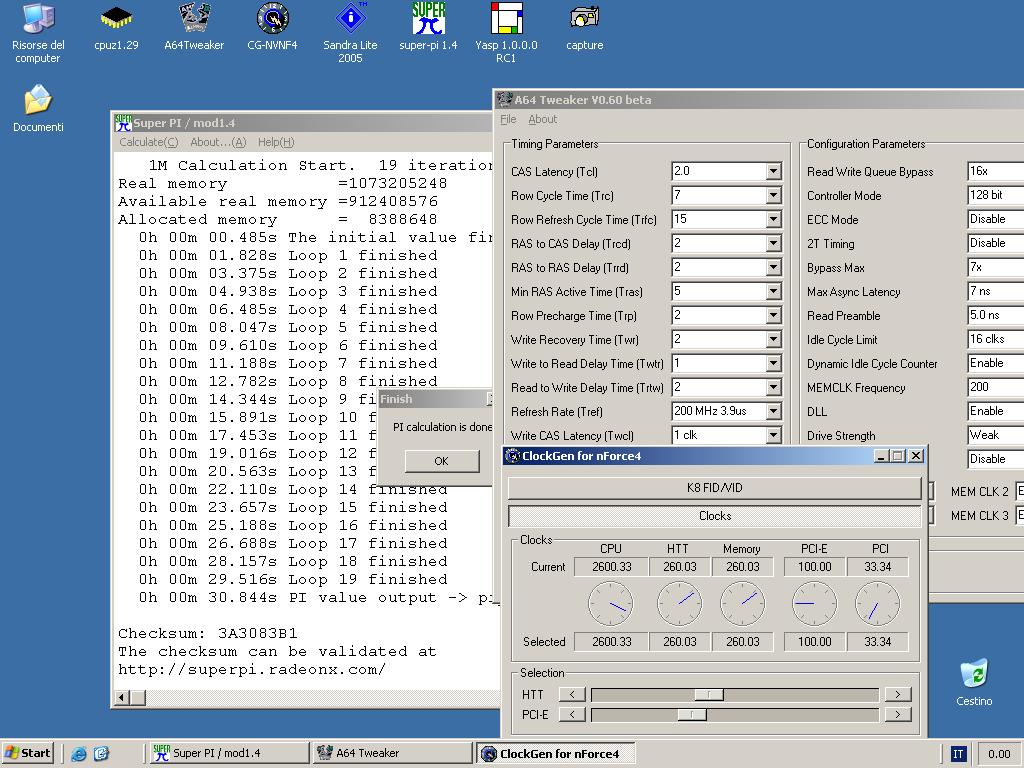Launch CG-NVNF4 desktop icon
The width and height of the screenshot is (1024, 768).
click(x=272, y=27)
